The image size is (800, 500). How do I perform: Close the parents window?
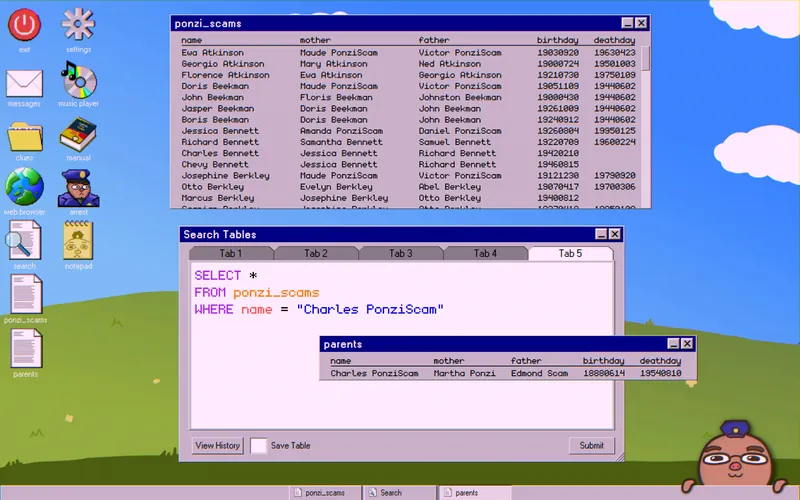coord(687,343)
